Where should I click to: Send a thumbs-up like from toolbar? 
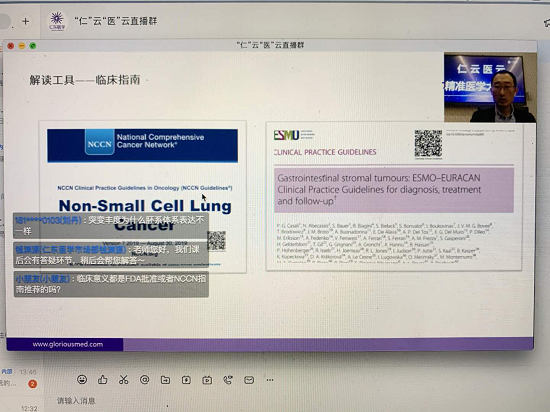[103, 379]
